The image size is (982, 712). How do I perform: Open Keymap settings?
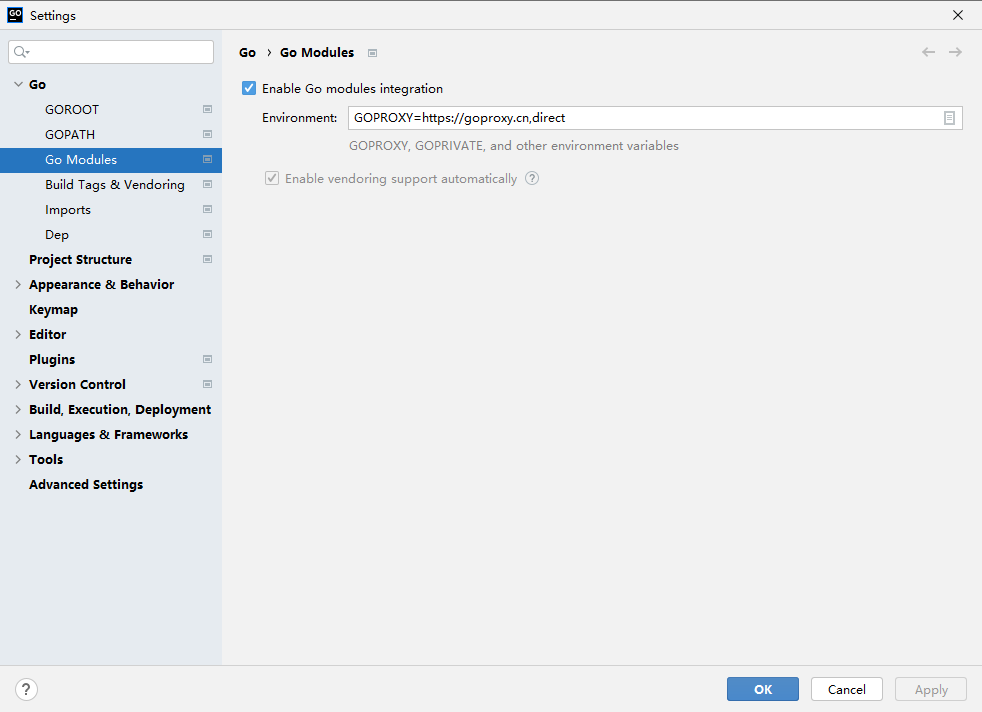pos(111,310)
